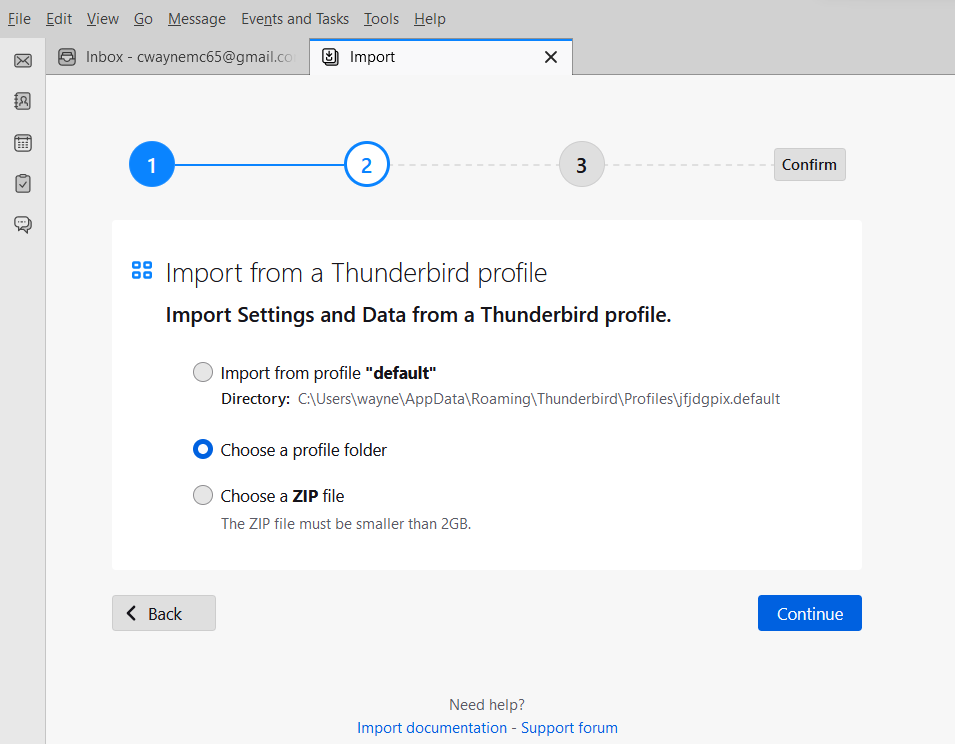Click the Inbox tab mail icon
Image resolution: width=955 pixels, height=744 pixels.
pos(67,57)
